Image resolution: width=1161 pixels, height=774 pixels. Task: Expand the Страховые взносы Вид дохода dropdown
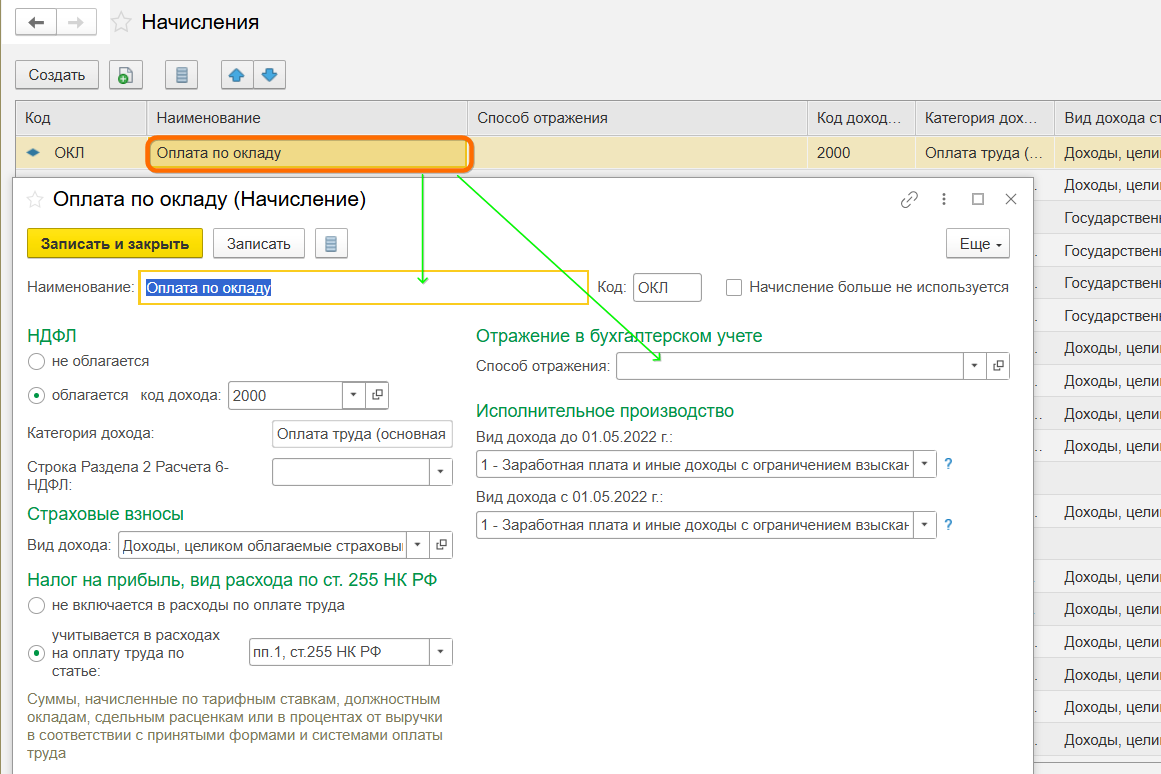point(418,545)
